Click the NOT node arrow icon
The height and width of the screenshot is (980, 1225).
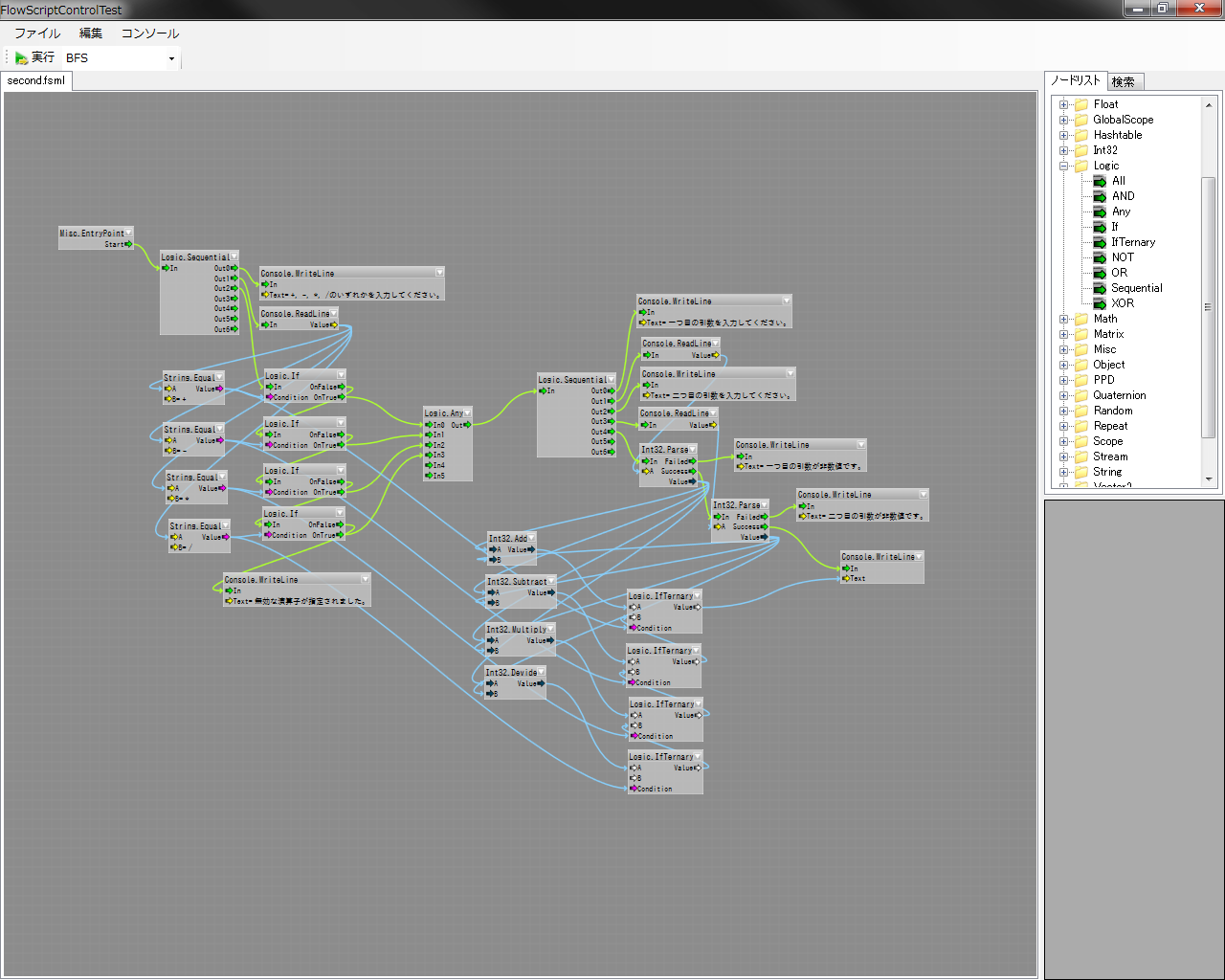click(1100, 257)
